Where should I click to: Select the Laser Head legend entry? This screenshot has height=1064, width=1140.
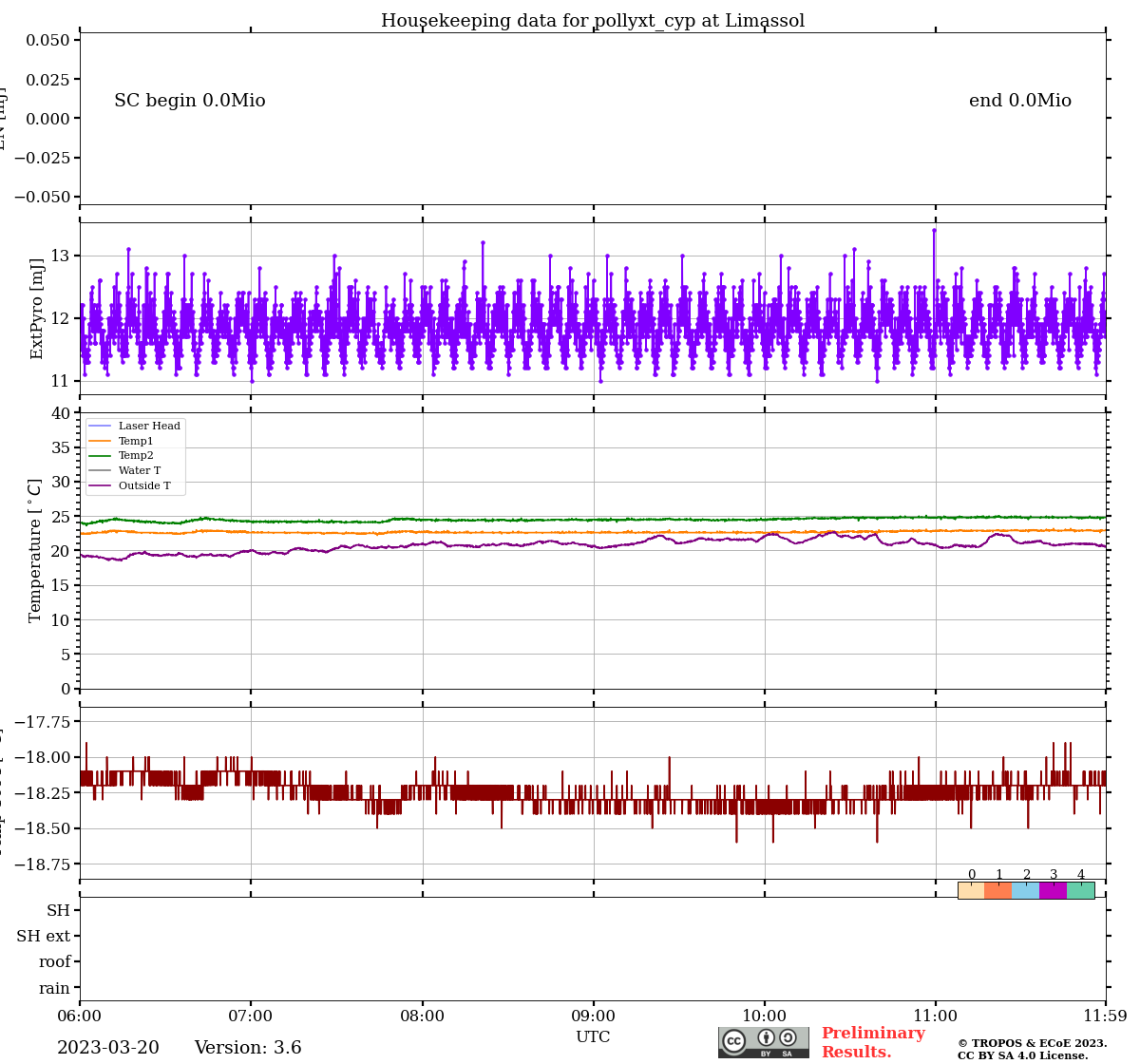(x=134, y=427)
